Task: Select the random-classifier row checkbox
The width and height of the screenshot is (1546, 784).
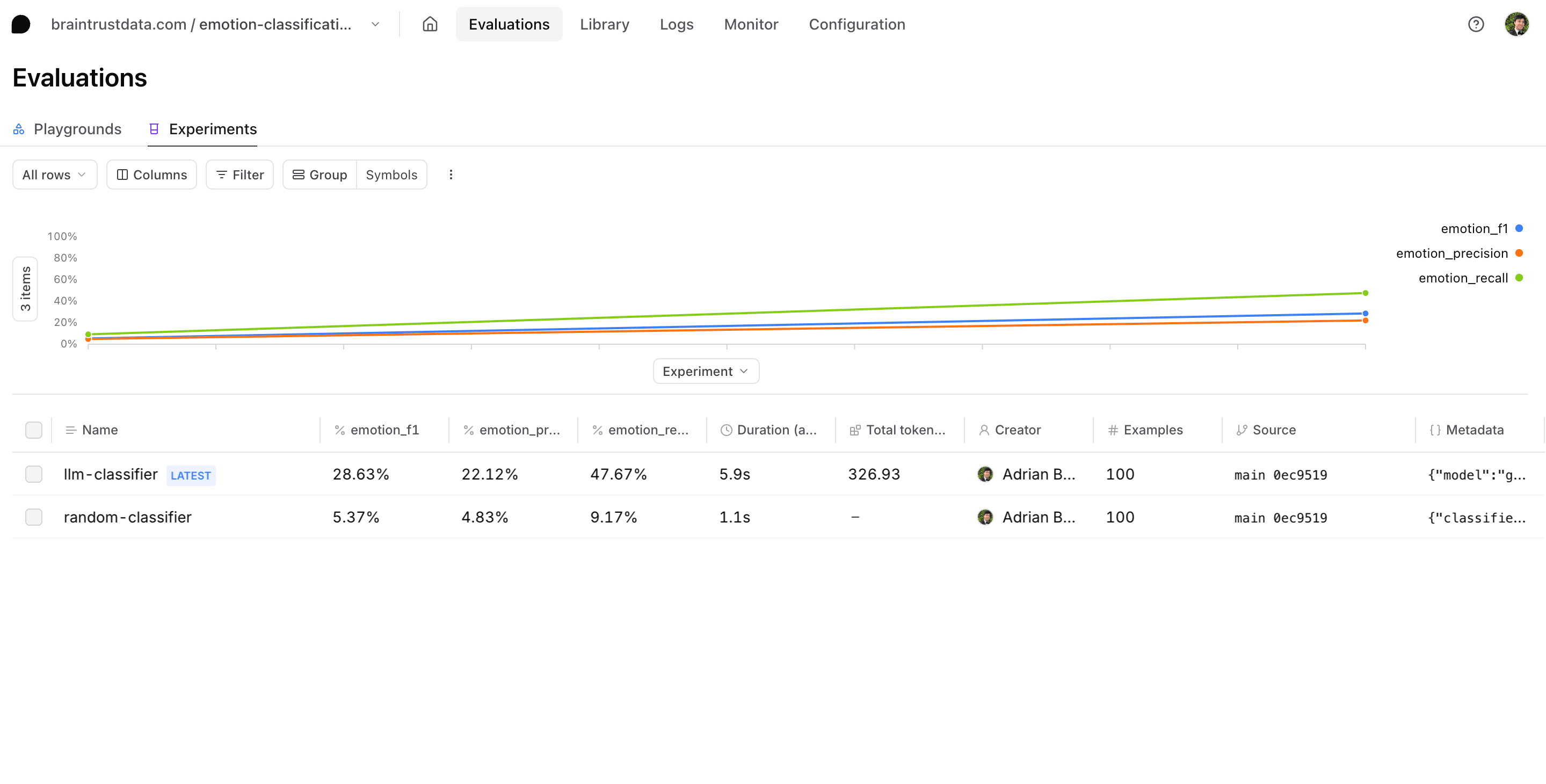Action: (x=34, y=517)
